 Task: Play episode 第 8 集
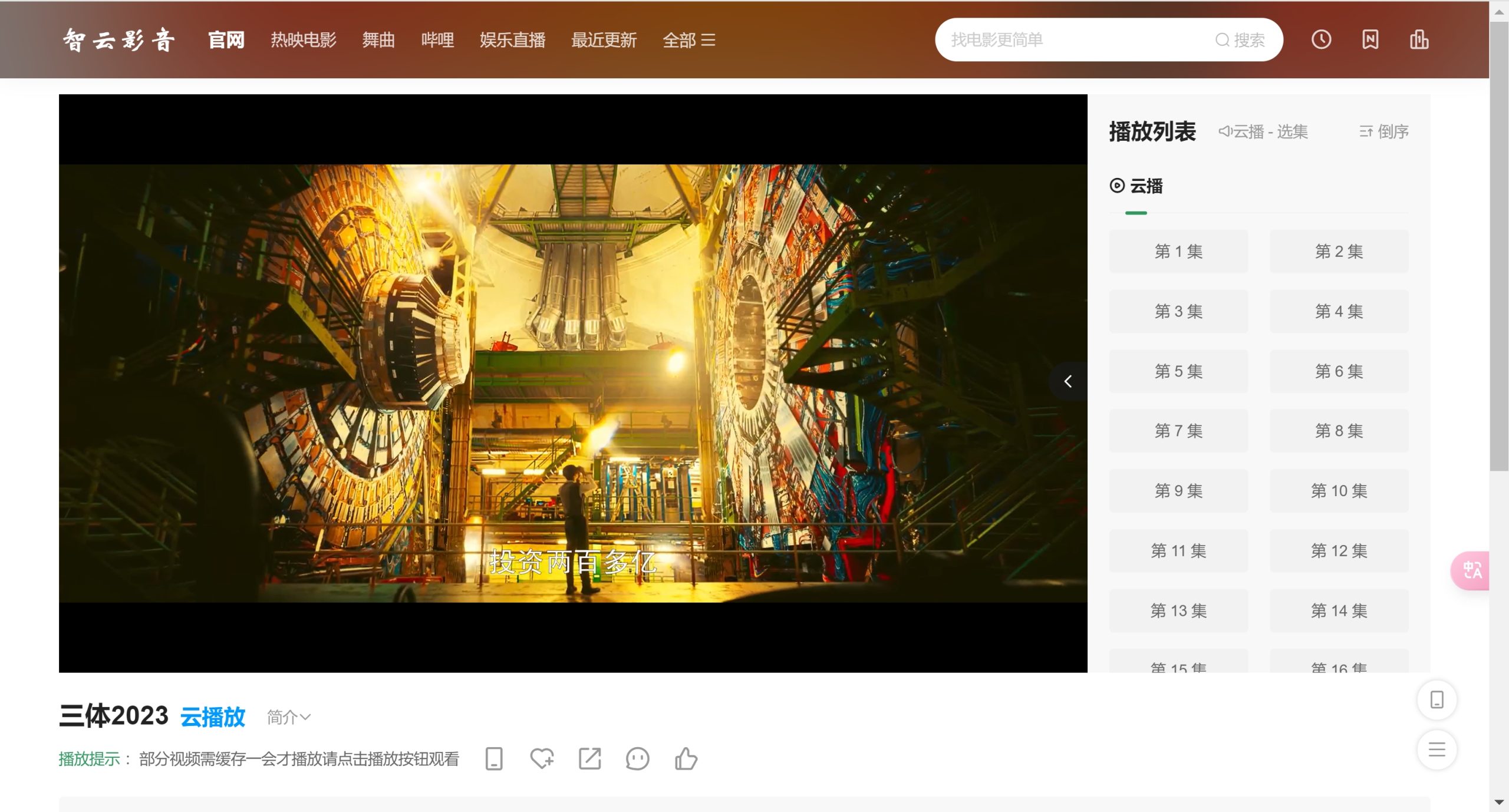click(x=1339, y=431)
